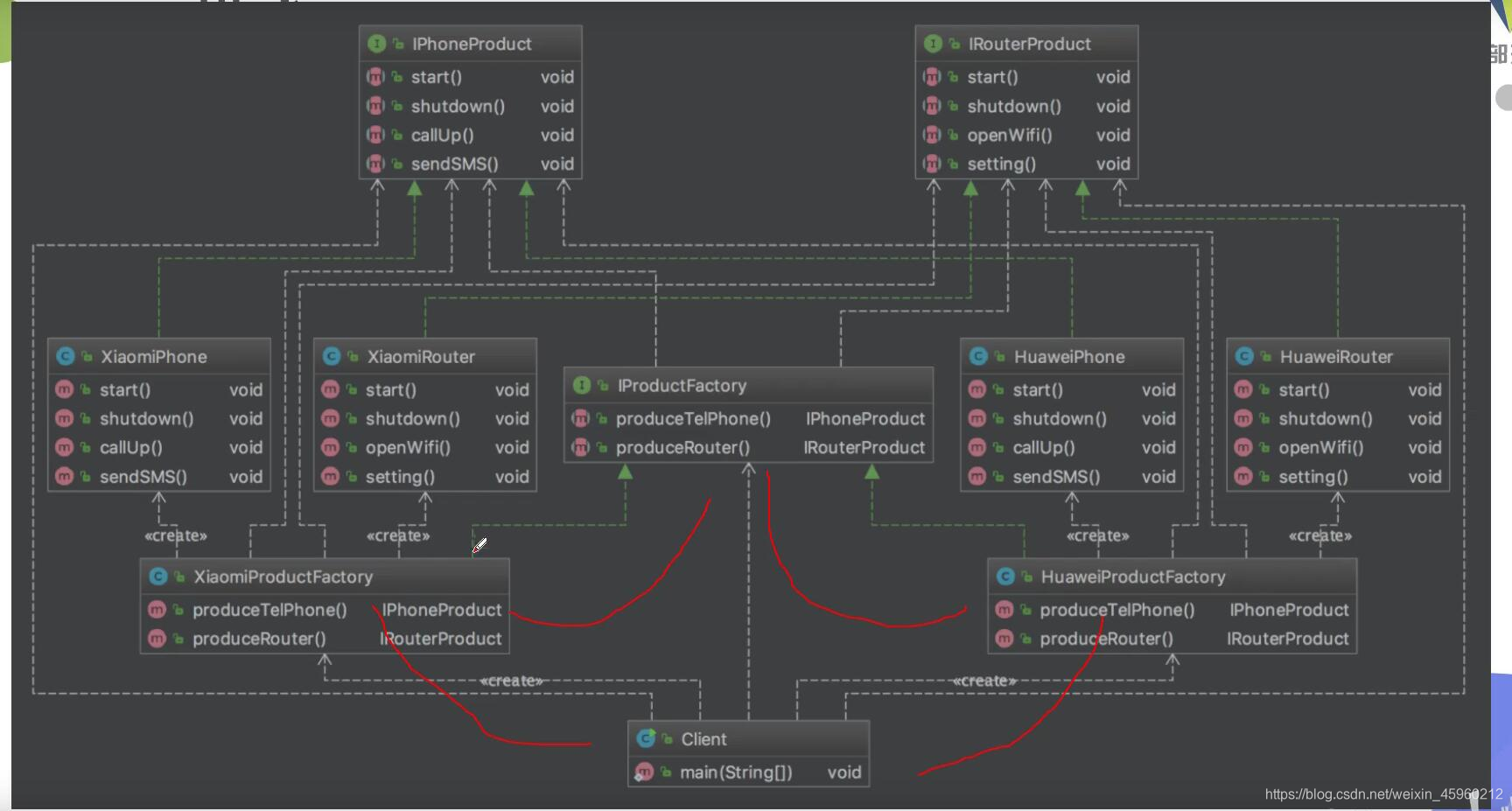The height and width of the screenshot is (811, 1512).
Task: Click method icon beside Client main(String[])
Action: pos(645,772)
